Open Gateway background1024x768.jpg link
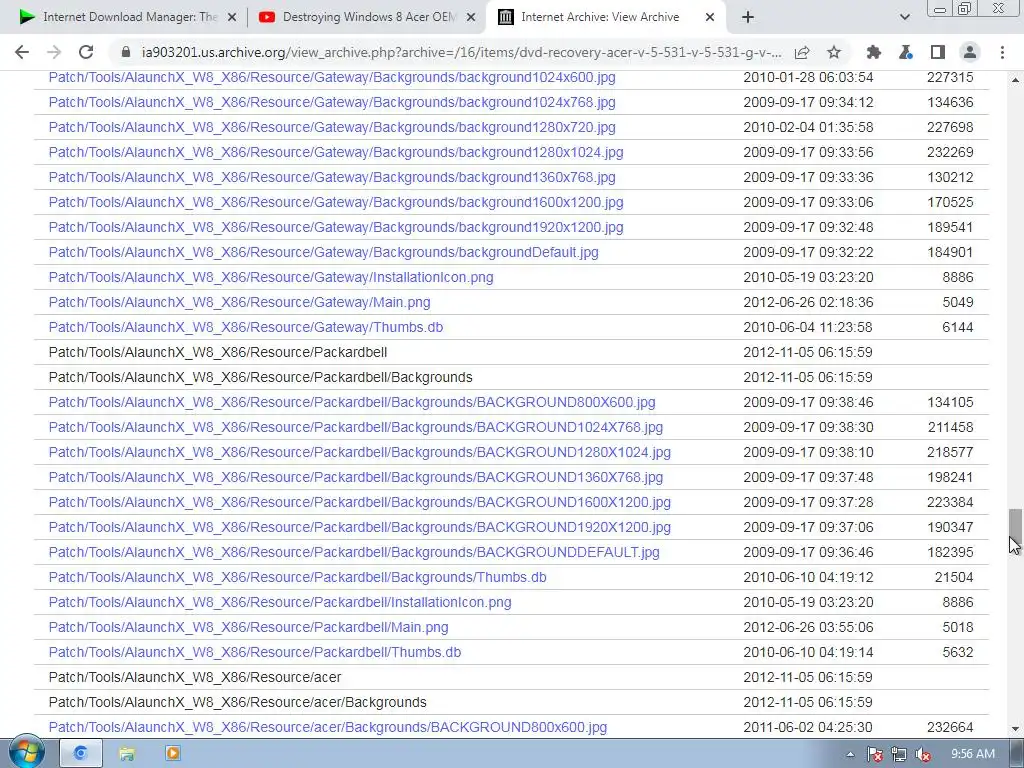The width and height of the screenshot is (1024, 768). 332,102
